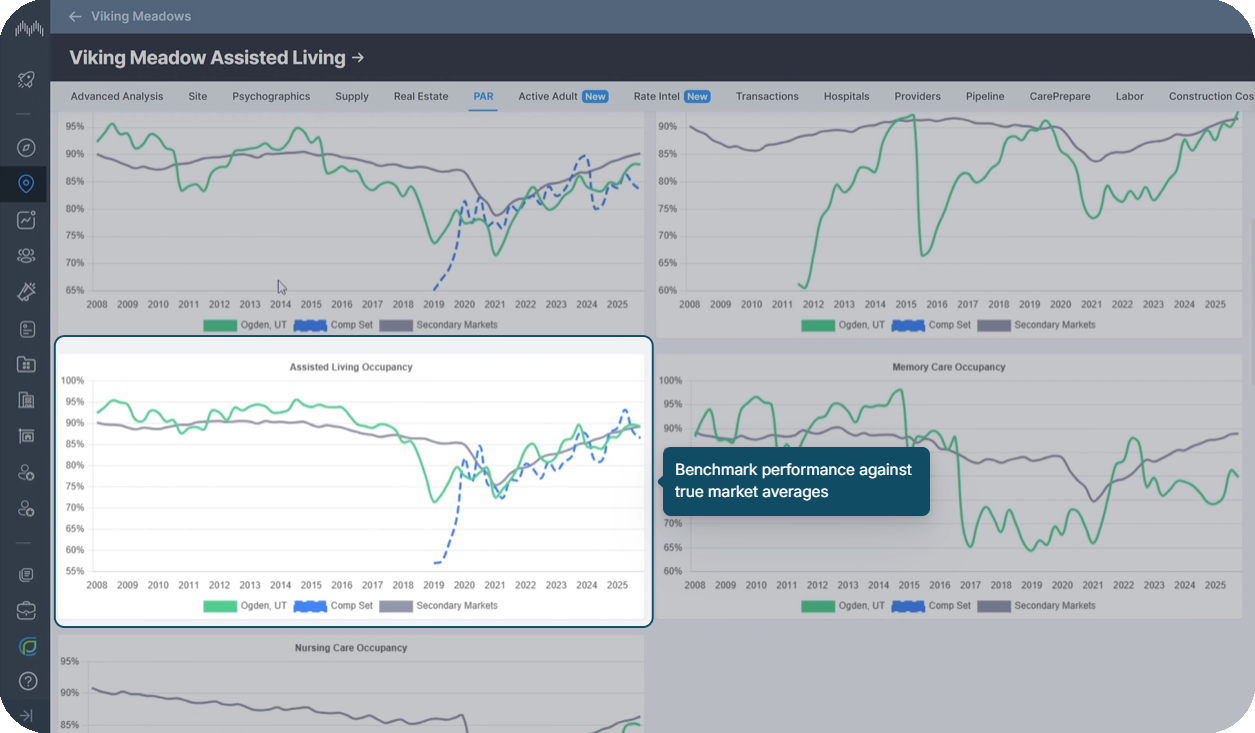Open Viking Meadow Assisted Living title link

(216, 58)
